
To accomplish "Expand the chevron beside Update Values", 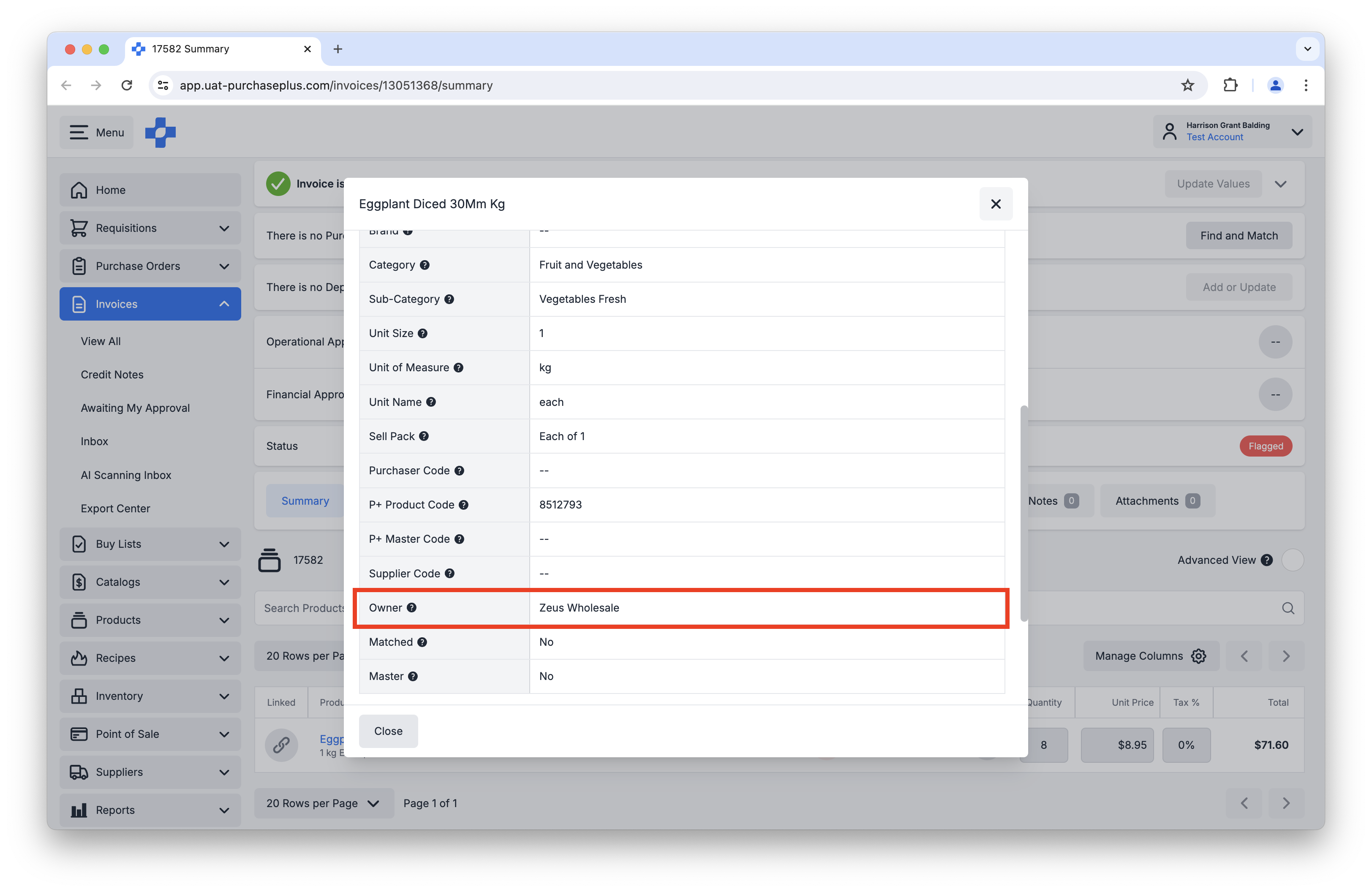I will 1280,185.
